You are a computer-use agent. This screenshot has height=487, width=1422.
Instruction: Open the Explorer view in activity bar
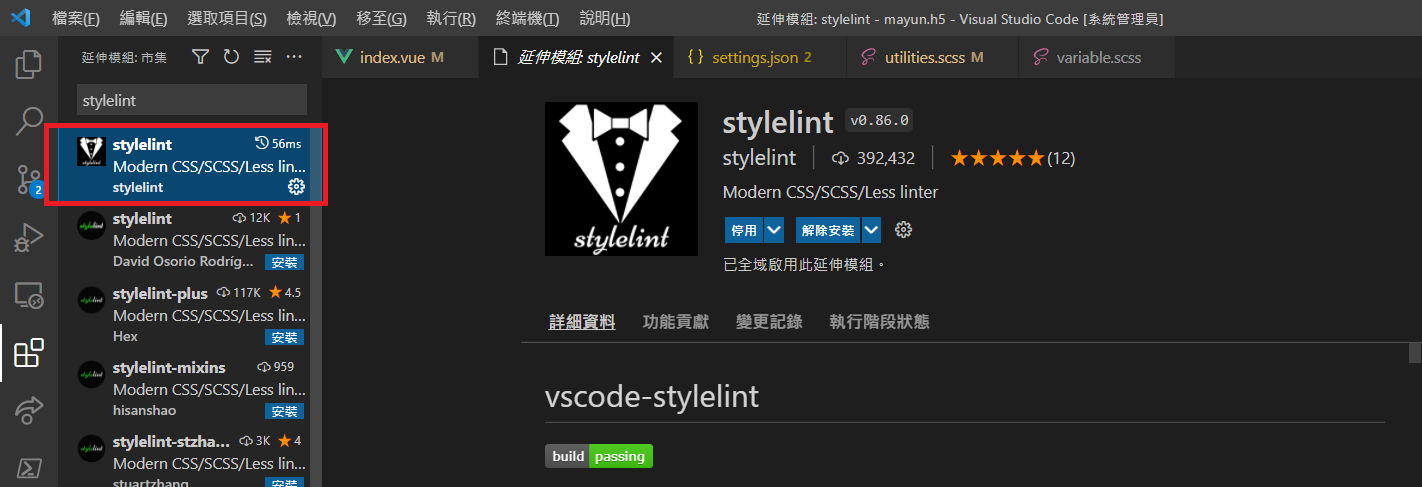coord(29,65)
